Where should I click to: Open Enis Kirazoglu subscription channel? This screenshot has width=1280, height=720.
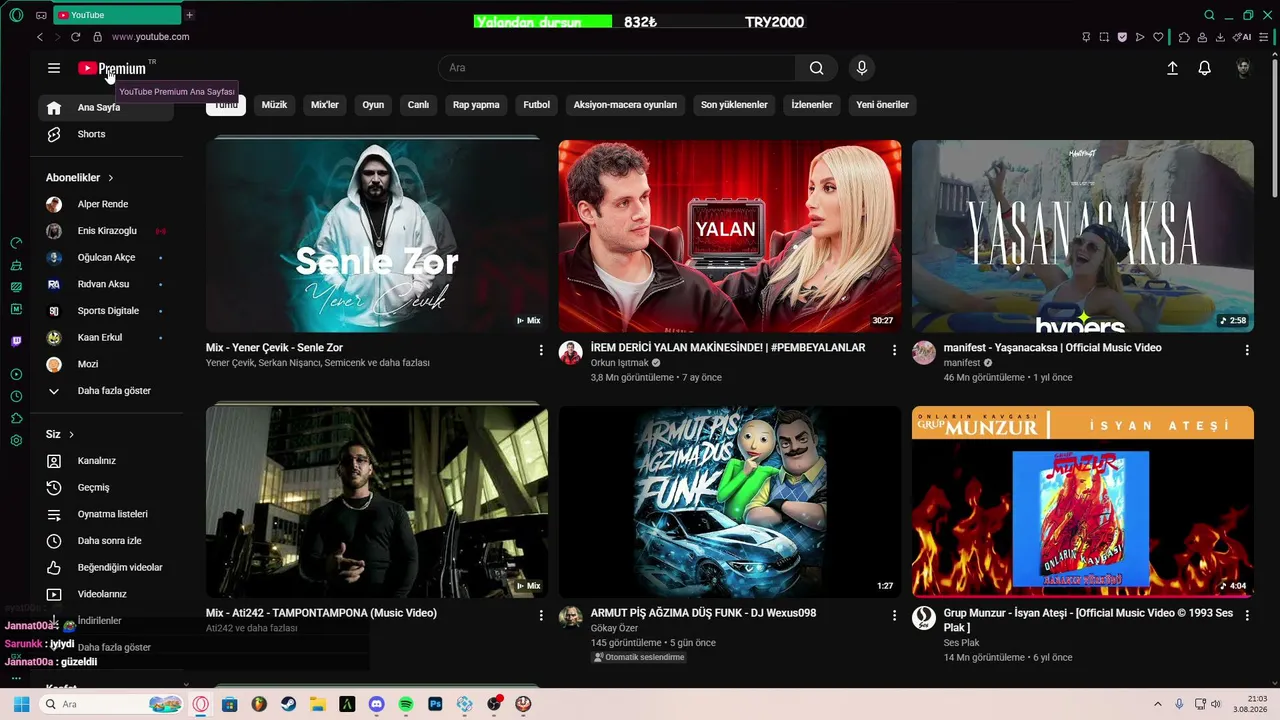coord(106,231)
